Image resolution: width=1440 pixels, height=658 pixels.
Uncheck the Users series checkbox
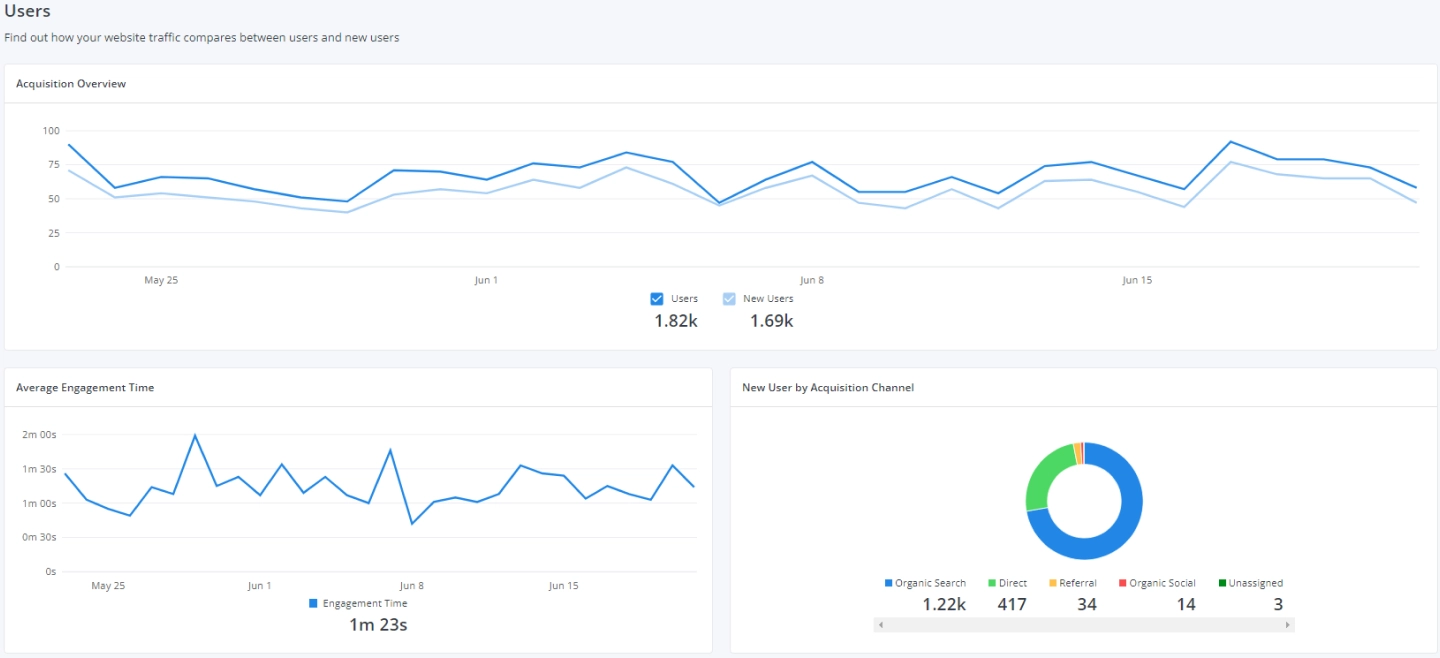coord(657,298)
